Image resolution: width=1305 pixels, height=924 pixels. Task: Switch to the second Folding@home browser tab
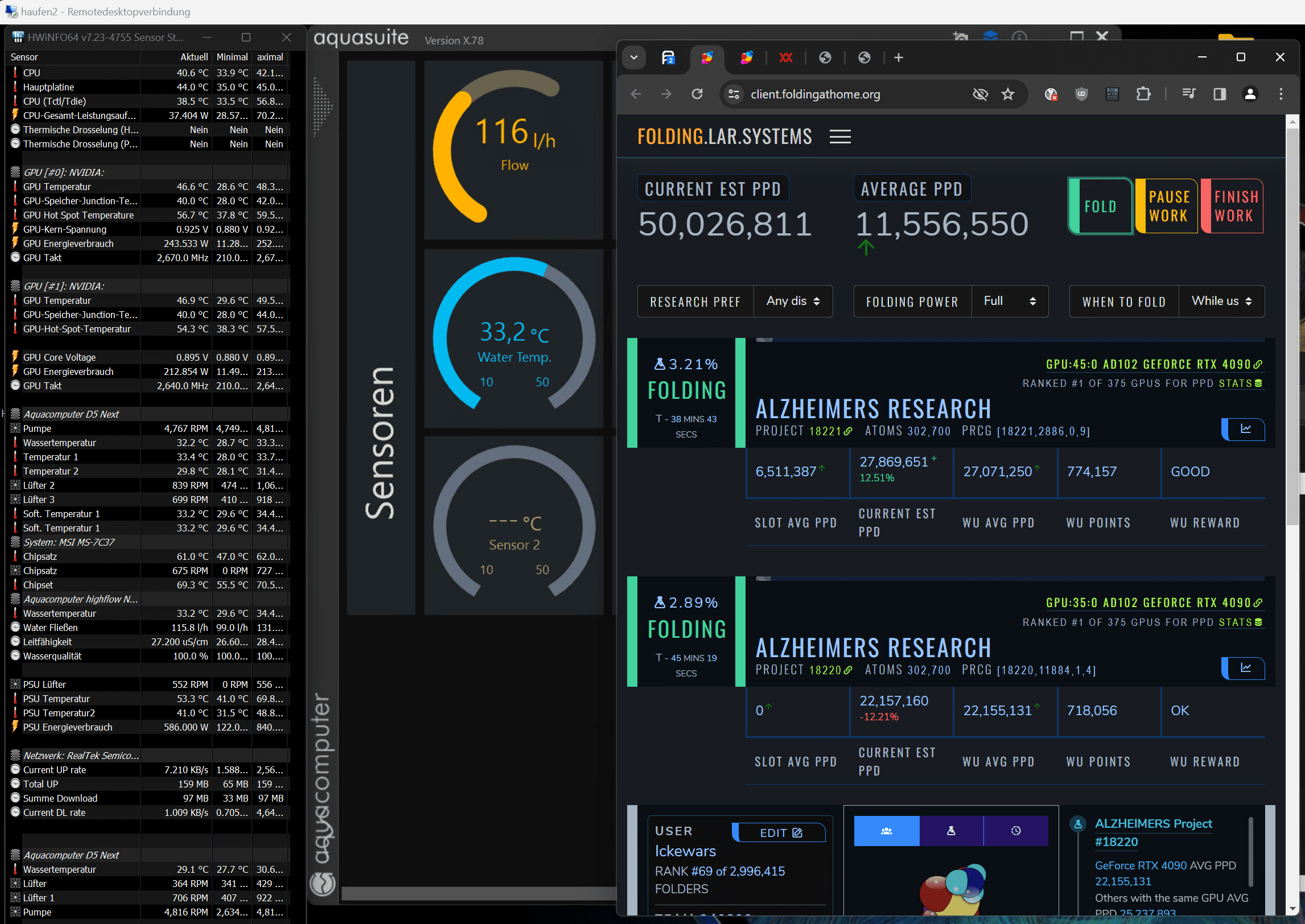tap(747, 57)
